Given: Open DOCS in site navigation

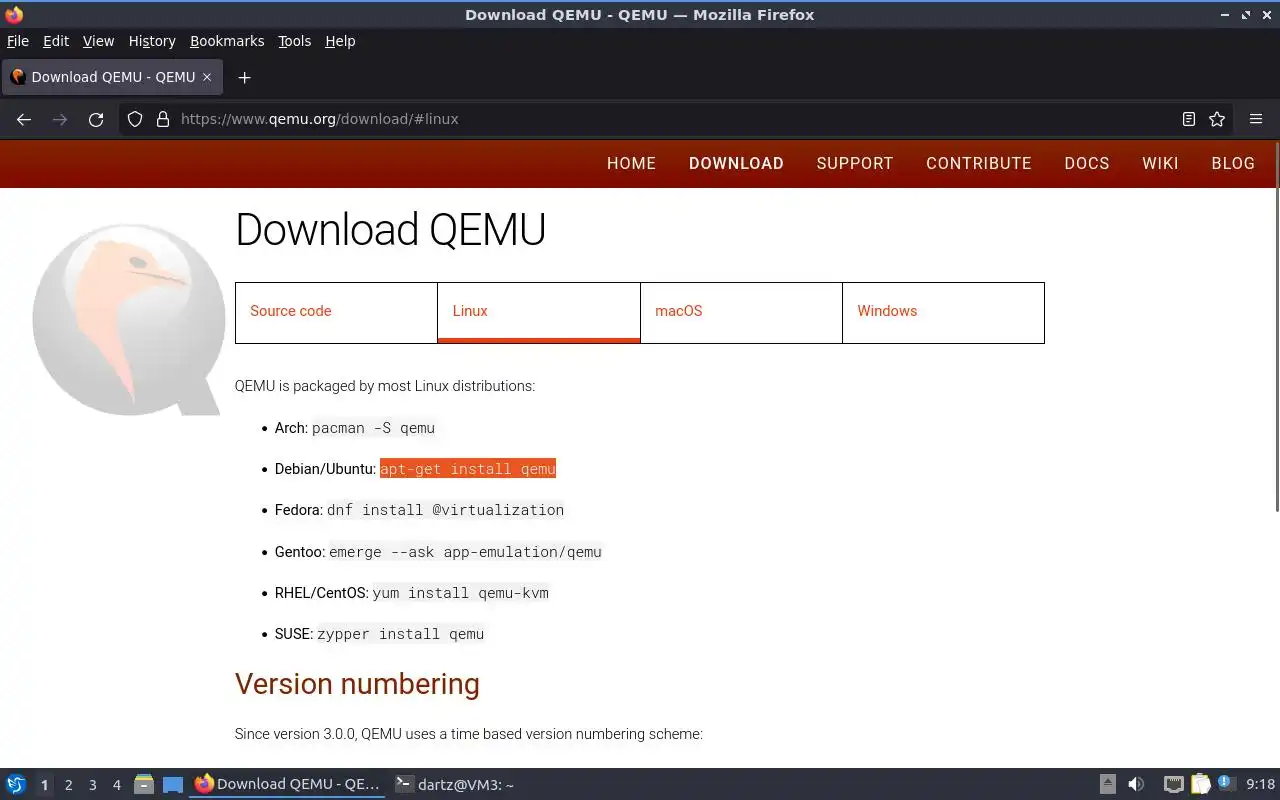Looking at the screenshot, I should pyautogui.click(x=1087, y=163).
